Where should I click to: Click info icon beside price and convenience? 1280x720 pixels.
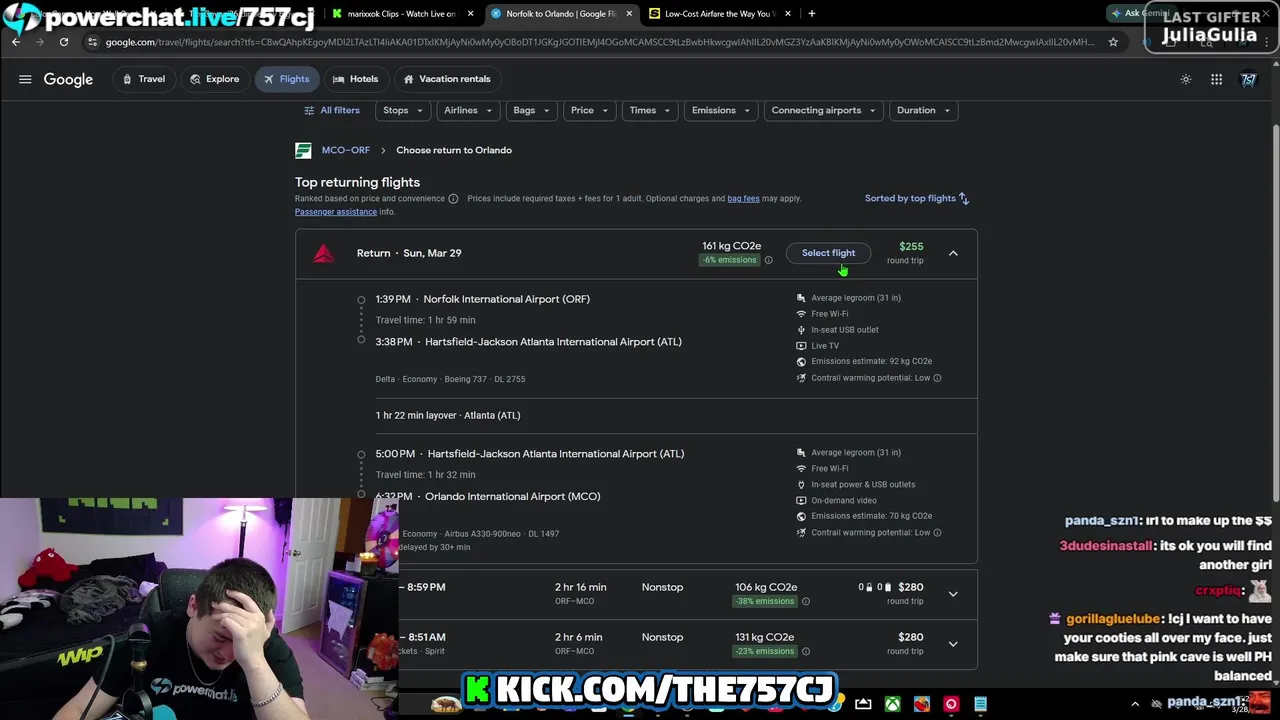[453, 198]
